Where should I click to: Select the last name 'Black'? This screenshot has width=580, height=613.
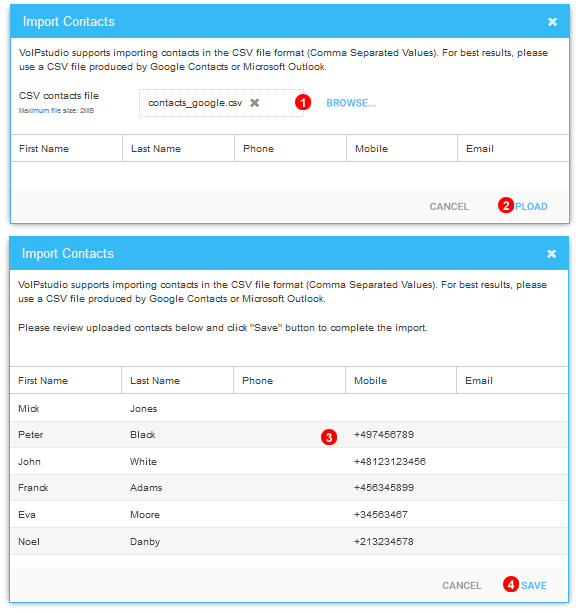tap(143, 434)
